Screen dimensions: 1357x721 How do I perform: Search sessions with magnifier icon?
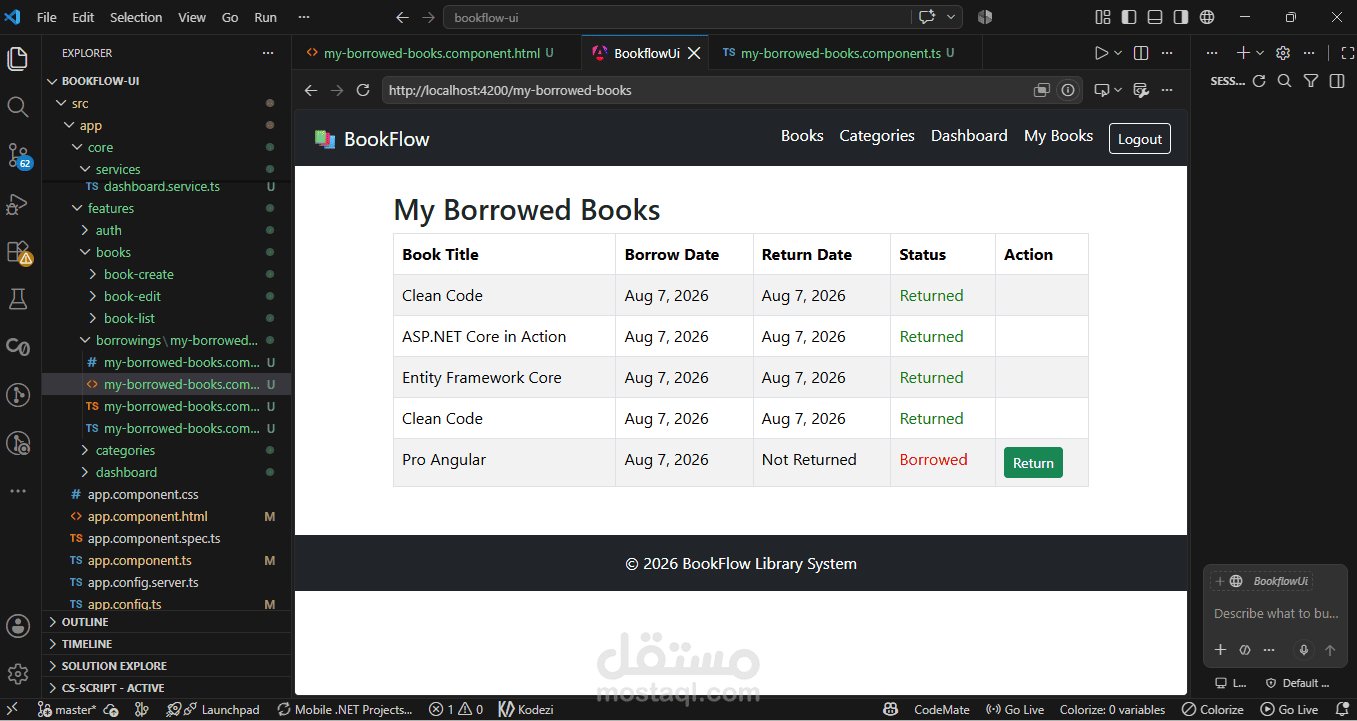1285,81
